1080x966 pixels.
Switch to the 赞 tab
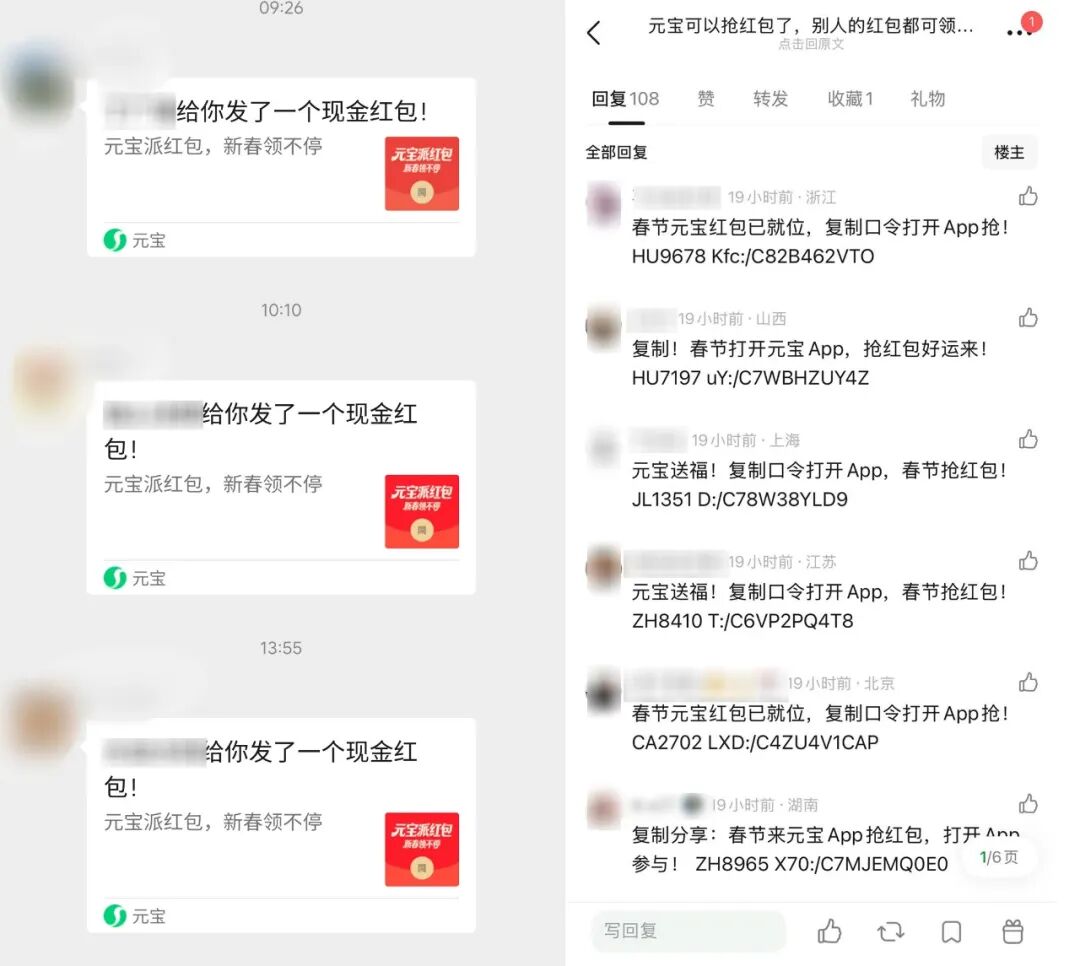coord(706,99)
